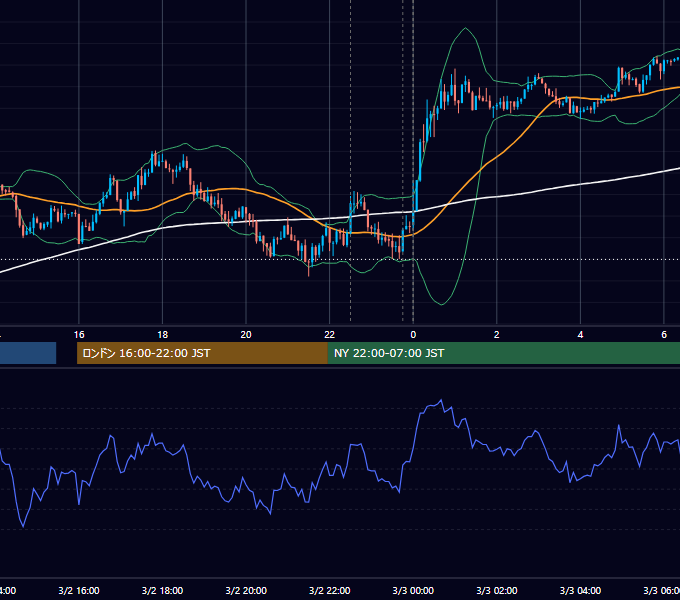Click the 3/3 04:00 time label

tap(580, 590)
